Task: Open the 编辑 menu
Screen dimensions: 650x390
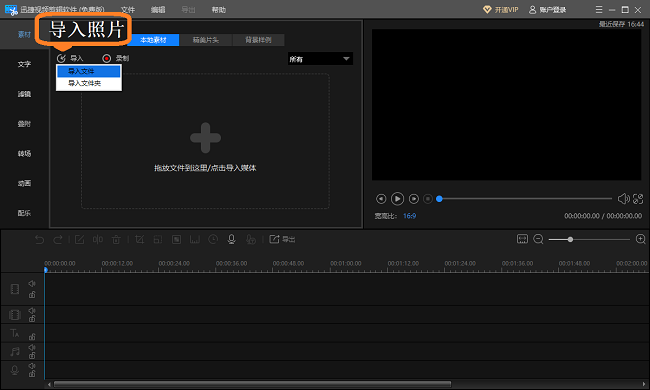Action: pos(158,10)
